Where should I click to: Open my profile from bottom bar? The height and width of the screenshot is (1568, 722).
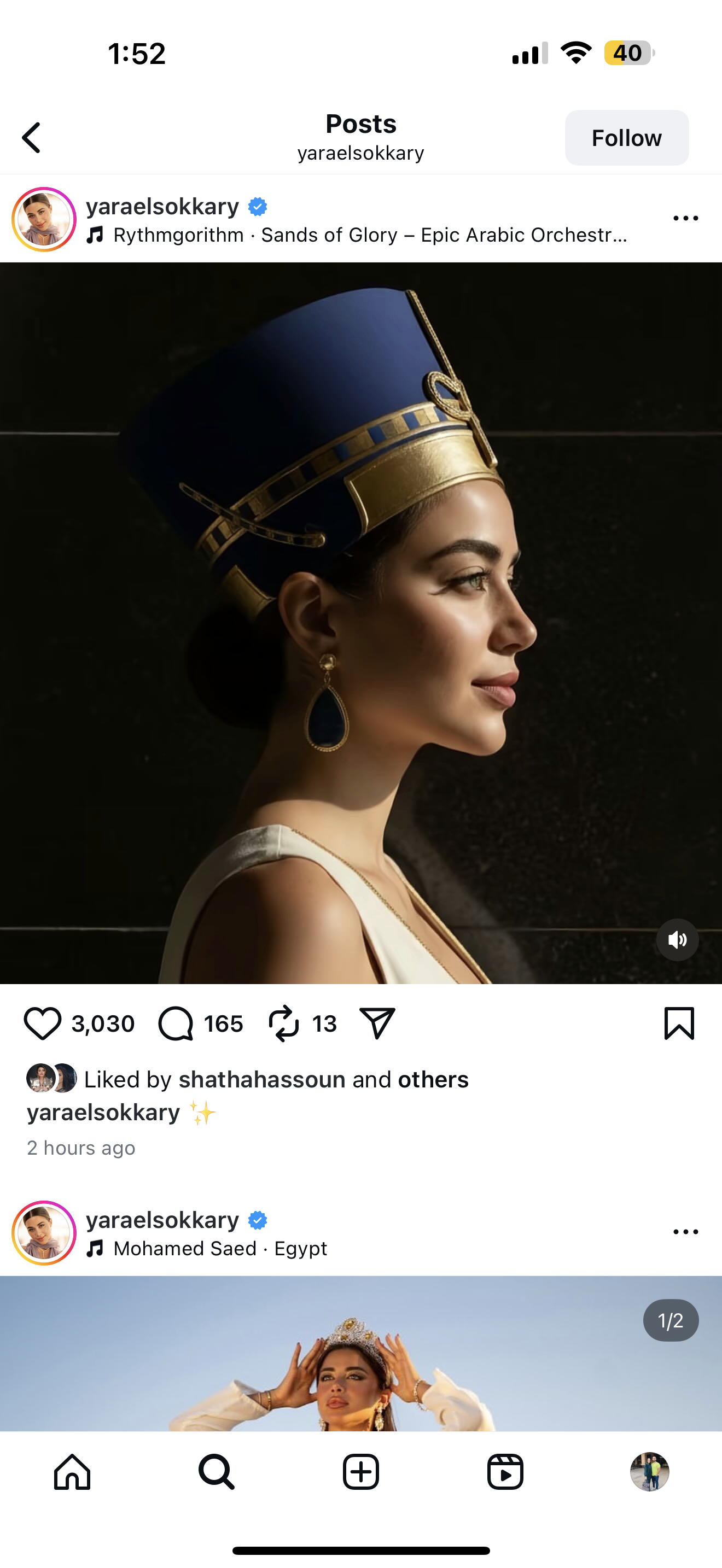click(x=650, y=1472)
